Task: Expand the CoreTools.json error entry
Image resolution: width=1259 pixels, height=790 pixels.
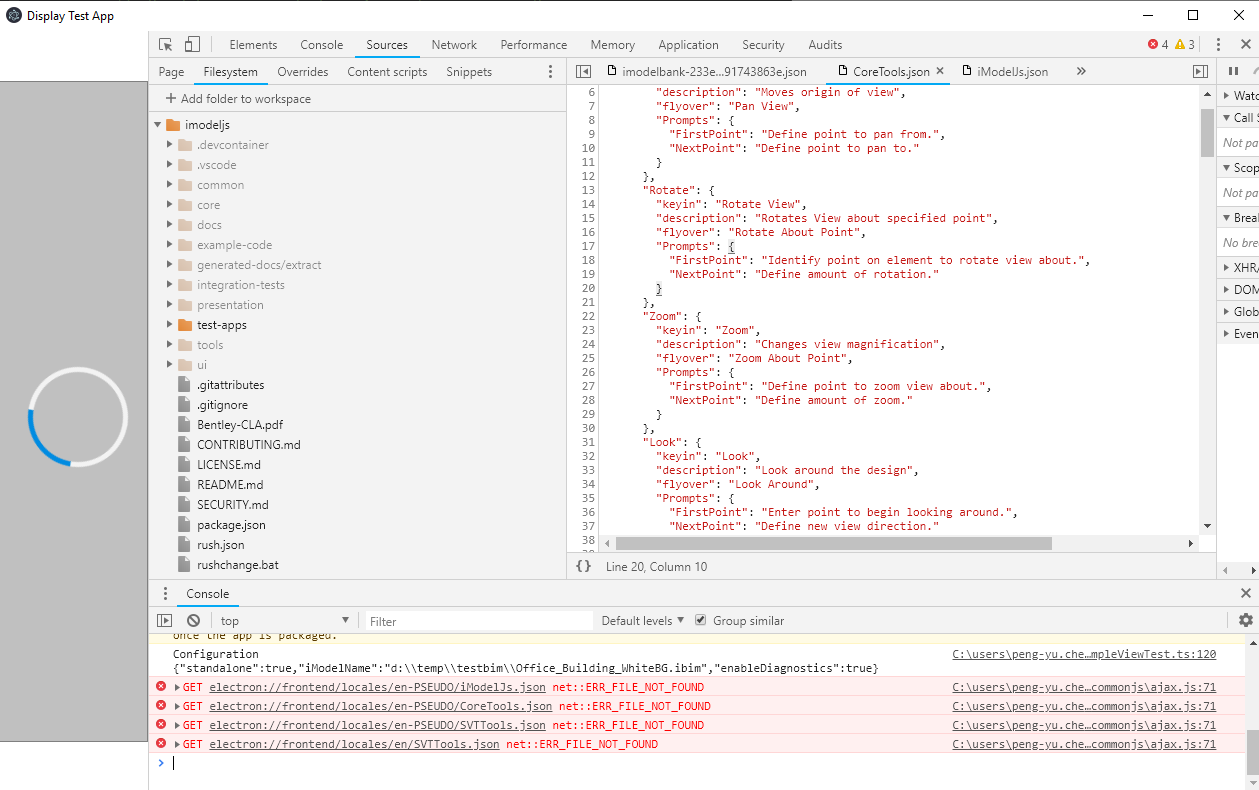Action: pos(178,706)
